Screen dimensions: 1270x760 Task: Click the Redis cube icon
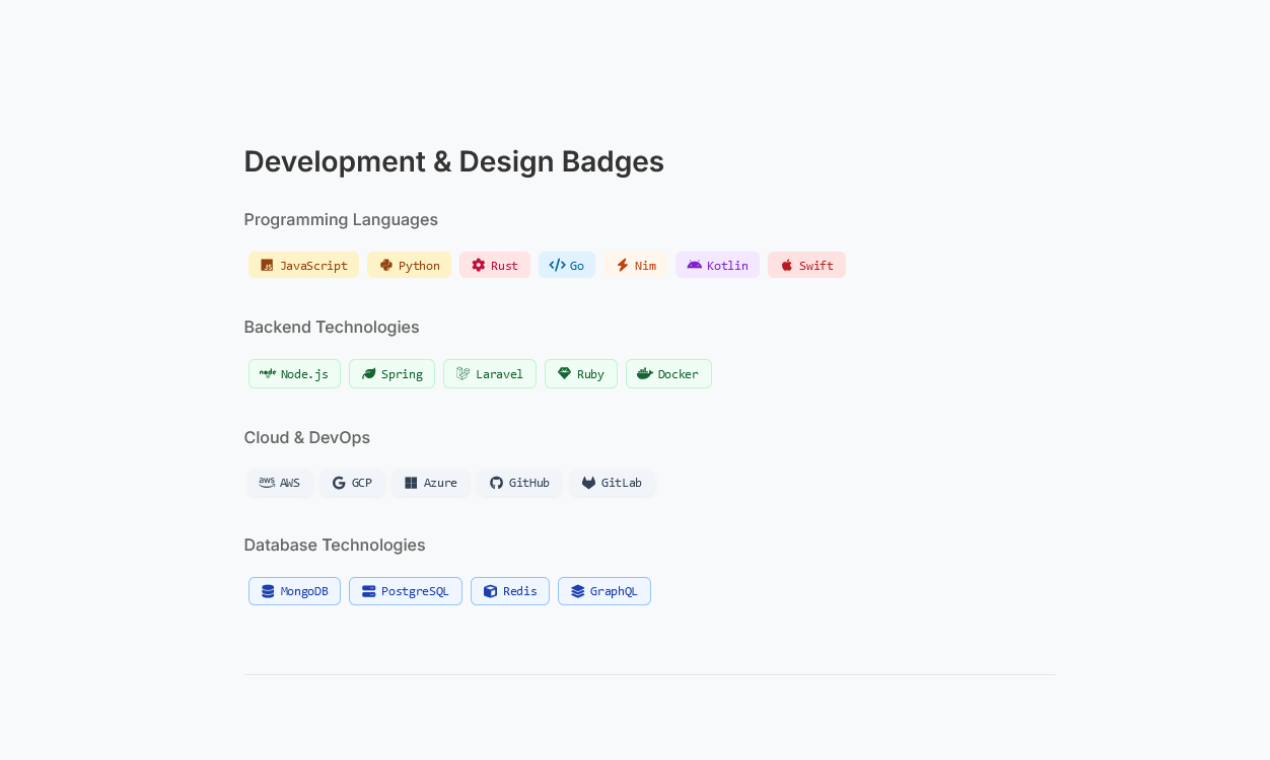coord(490,591)
